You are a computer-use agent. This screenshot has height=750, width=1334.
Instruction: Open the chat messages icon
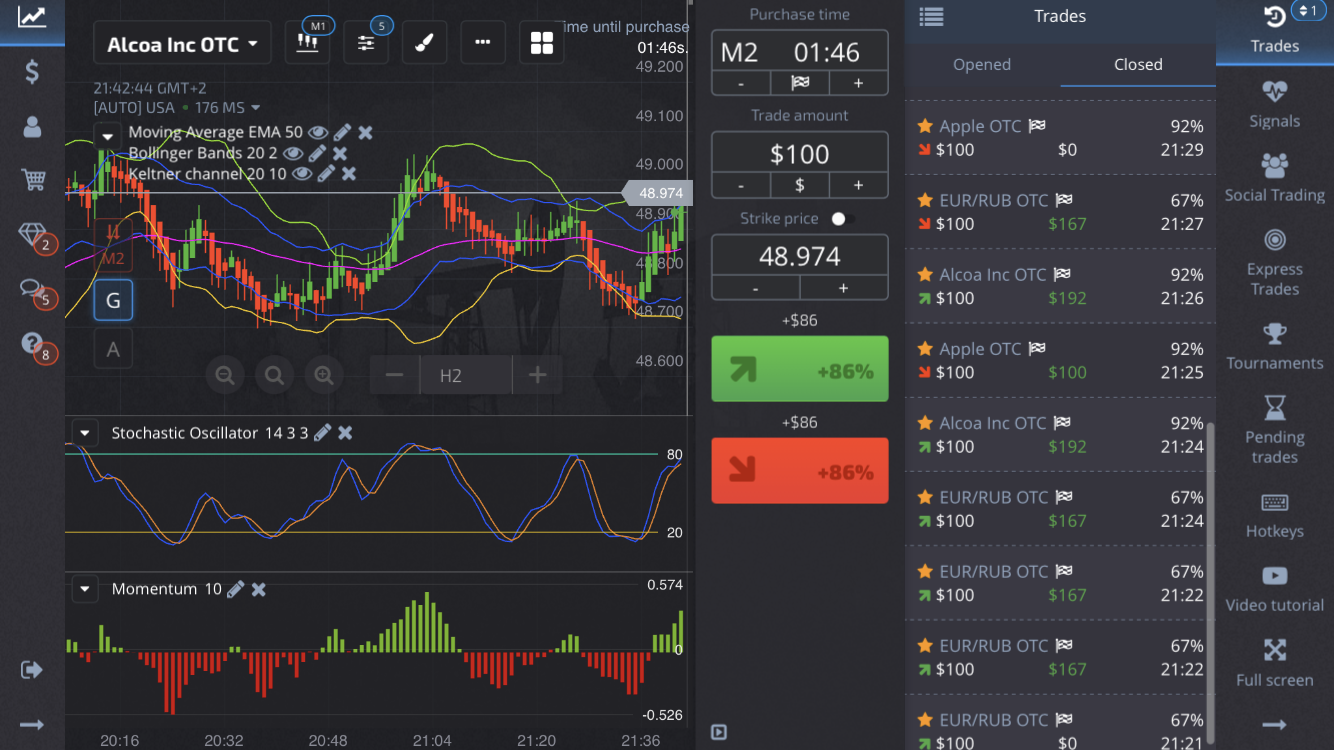coord(32,290)
